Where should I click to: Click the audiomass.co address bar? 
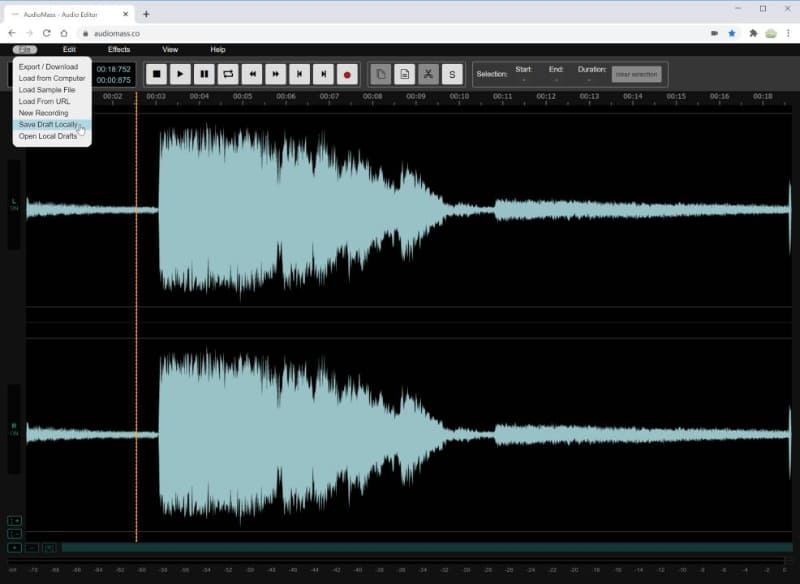tap(393, 33)
